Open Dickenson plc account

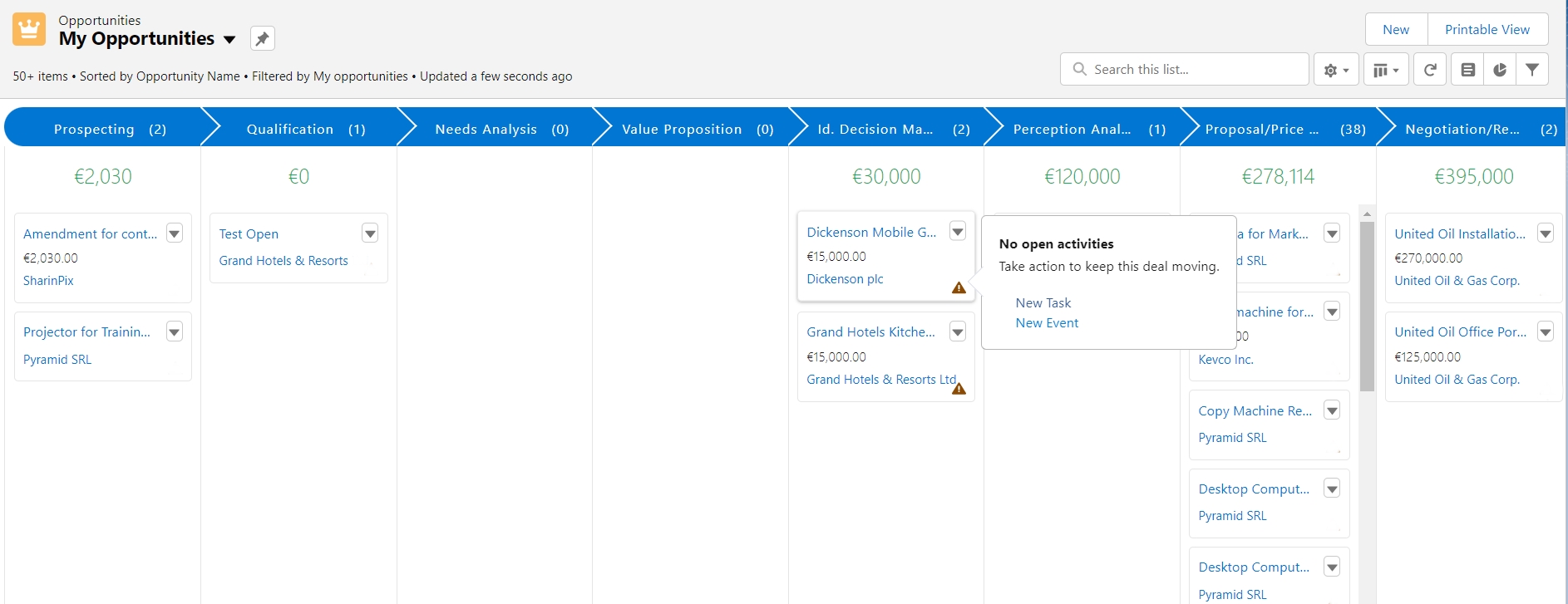[845, 279]
